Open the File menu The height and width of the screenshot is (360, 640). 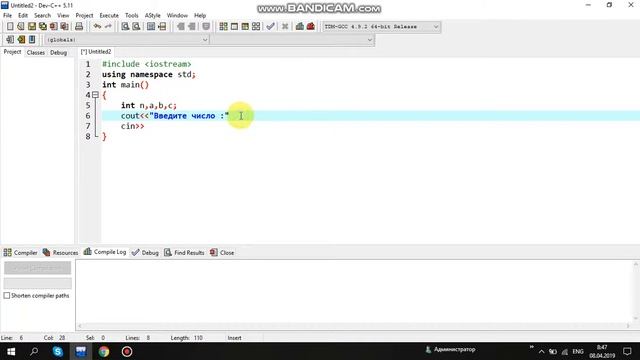(7, 16)
